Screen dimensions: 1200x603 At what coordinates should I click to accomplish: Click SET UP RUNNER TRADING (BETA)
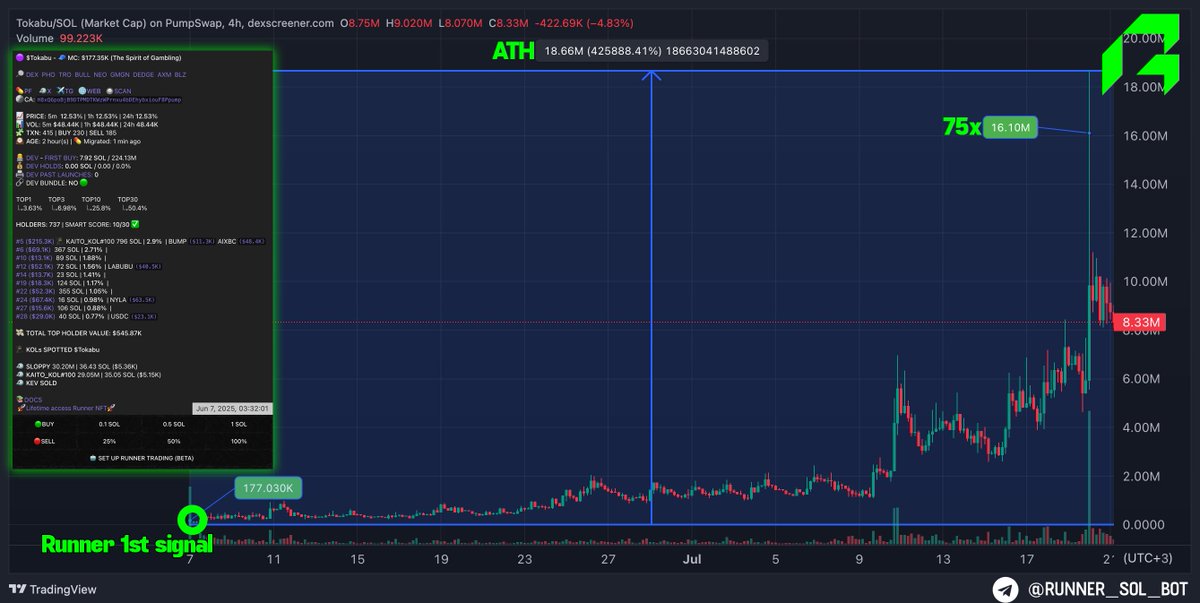[142, 459]
